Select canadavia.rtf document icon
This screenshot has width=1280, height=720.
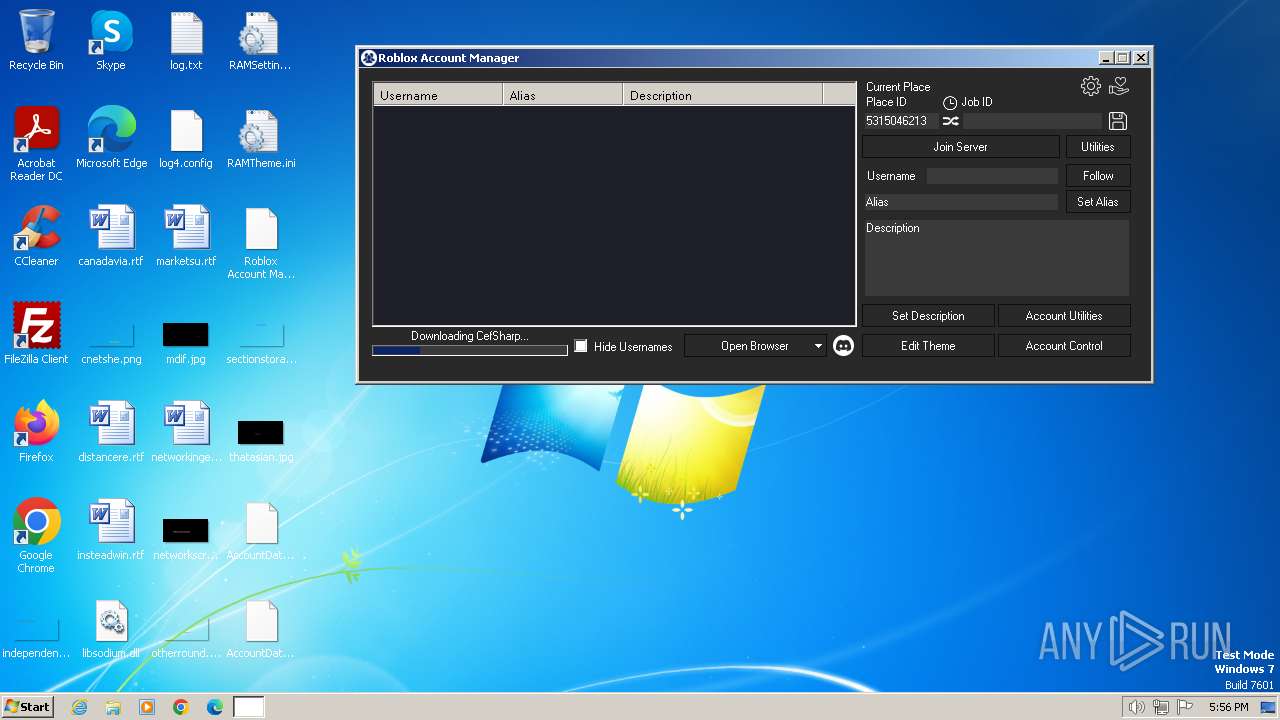click(111, 236)
